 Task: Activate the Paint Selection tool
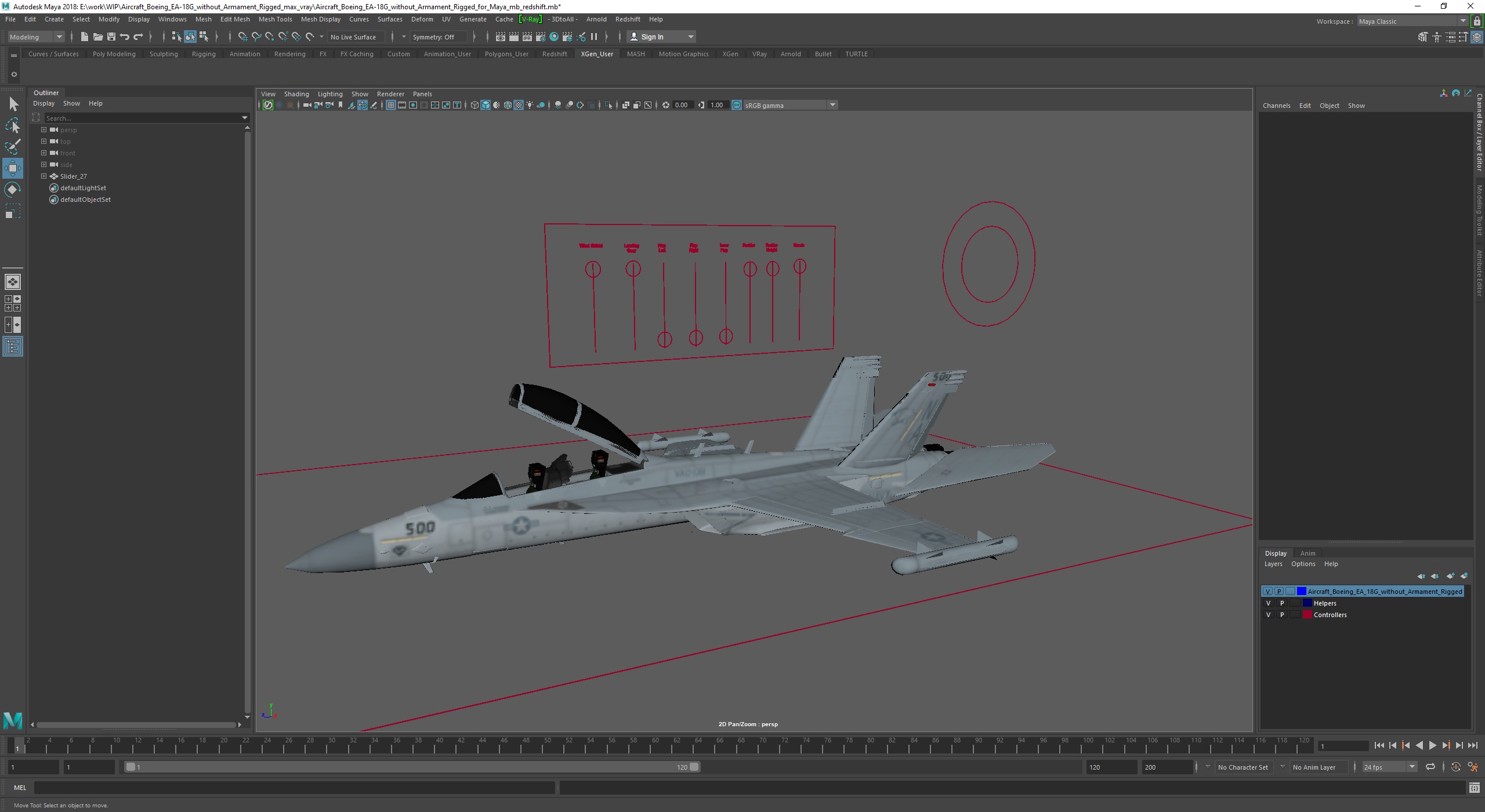click(13, 147)
